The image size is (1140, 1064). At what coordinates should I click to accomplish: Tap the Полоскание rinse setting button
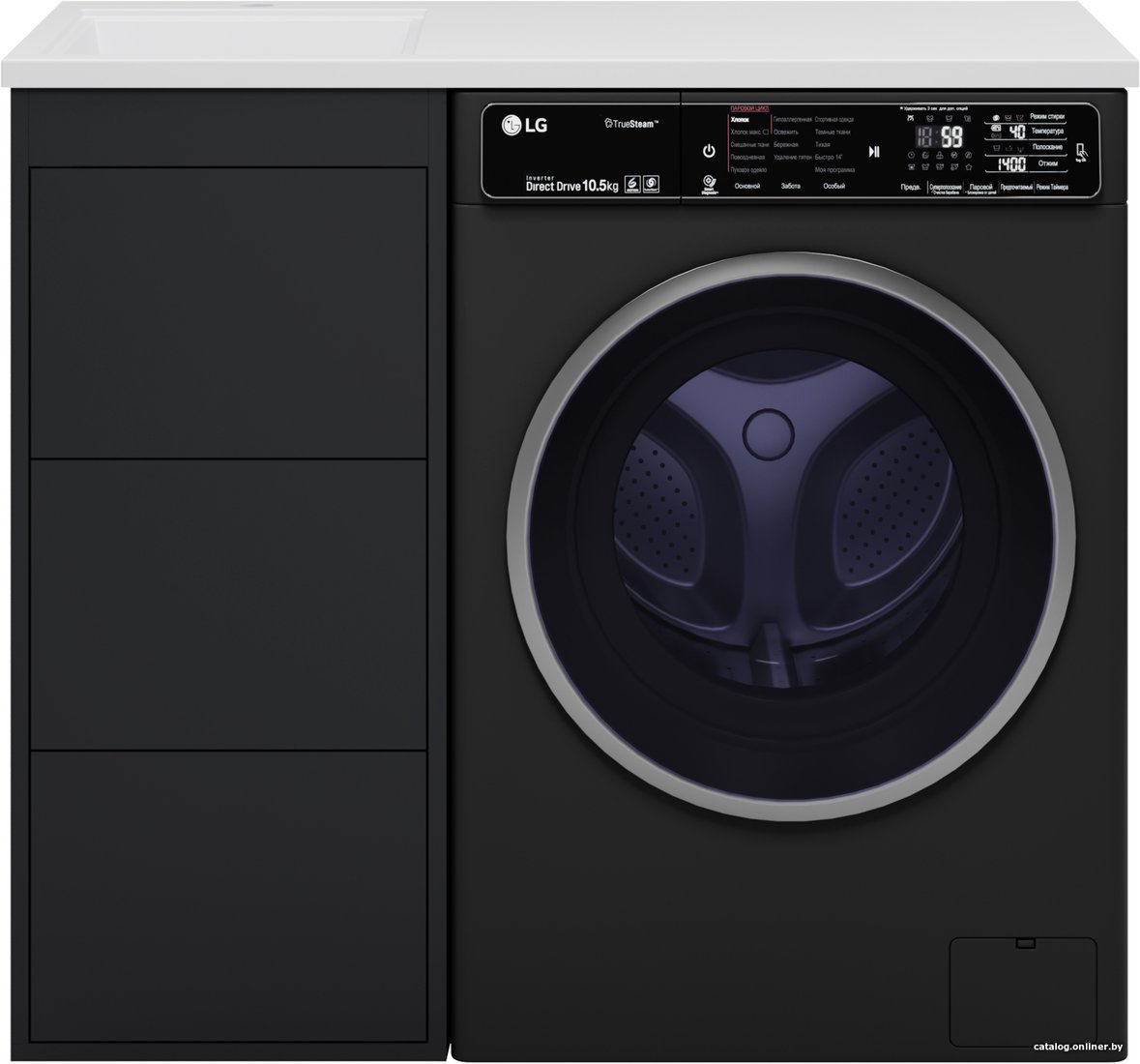click(1048, 148)
